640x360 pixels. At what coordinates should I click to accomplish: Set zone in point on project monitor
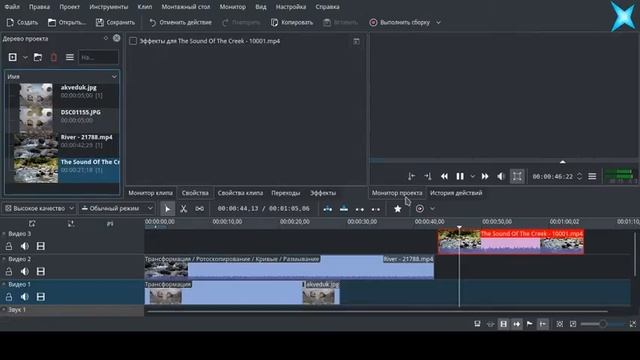click(411, 176)
